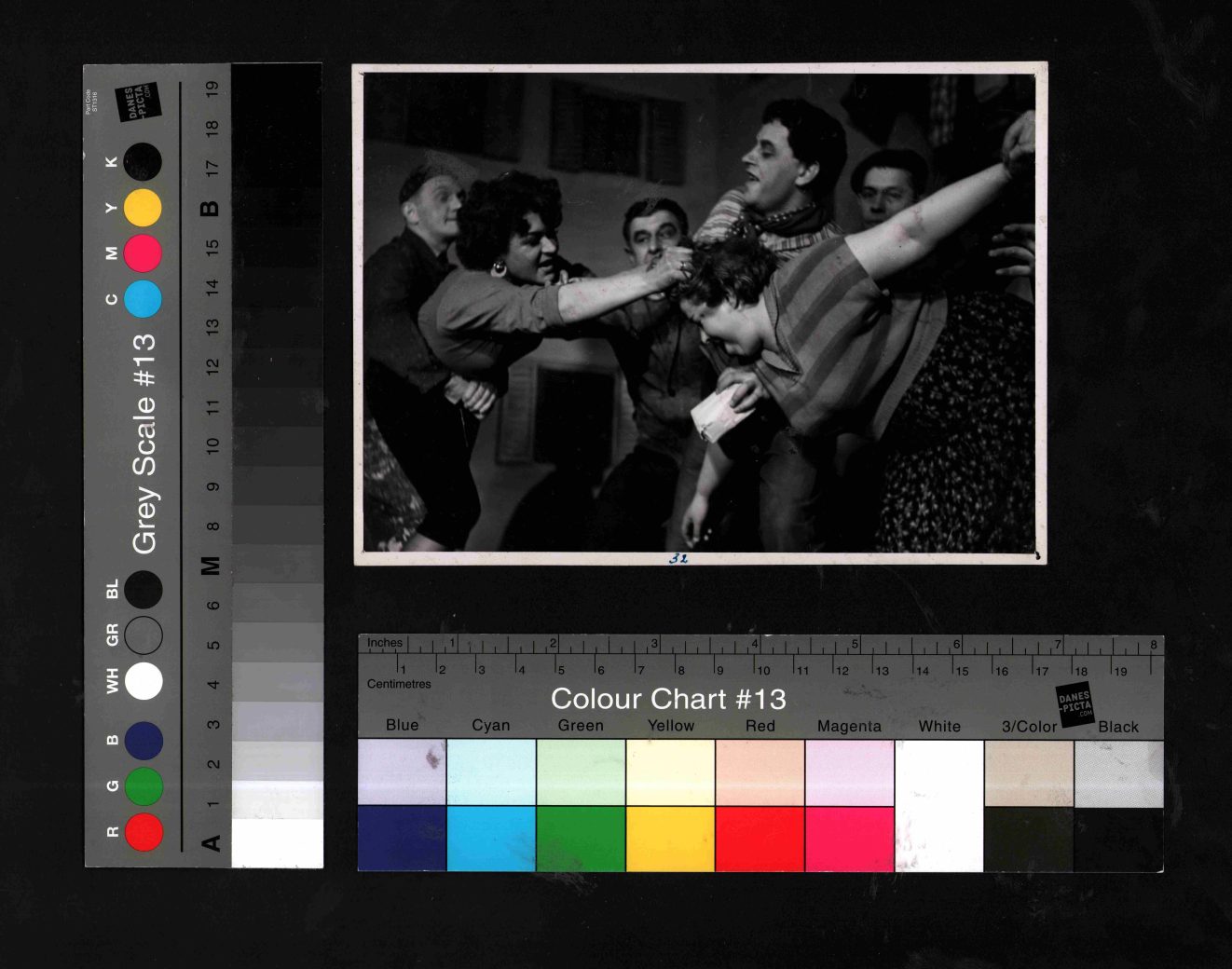Click the cyan C circle
The image size is (1232, 969).
(x=143, y=299)
